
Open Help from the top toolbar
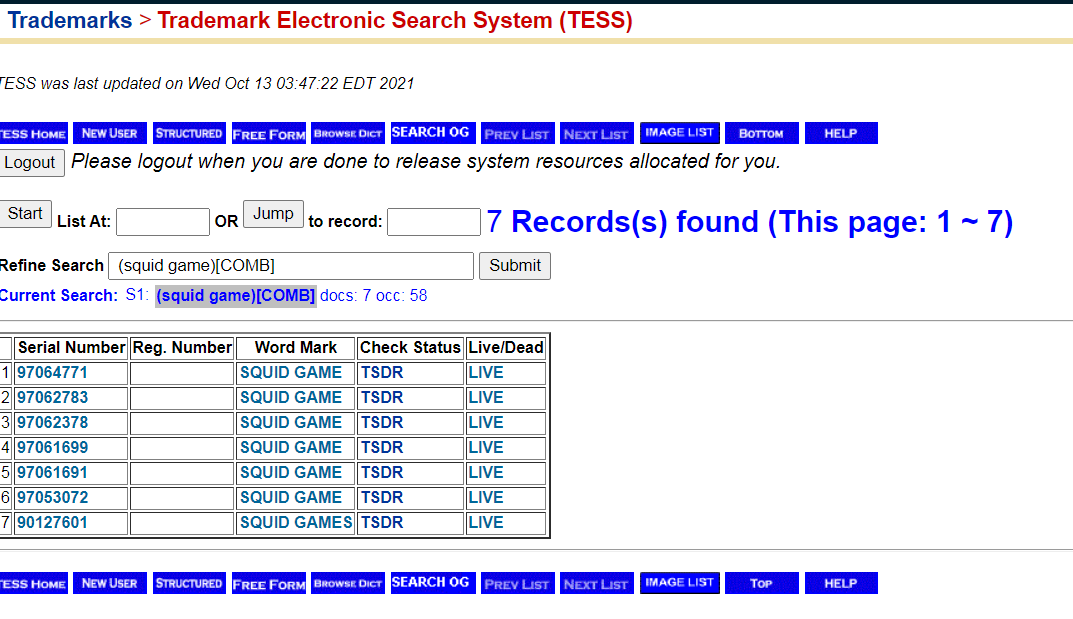tap(840, 133)
